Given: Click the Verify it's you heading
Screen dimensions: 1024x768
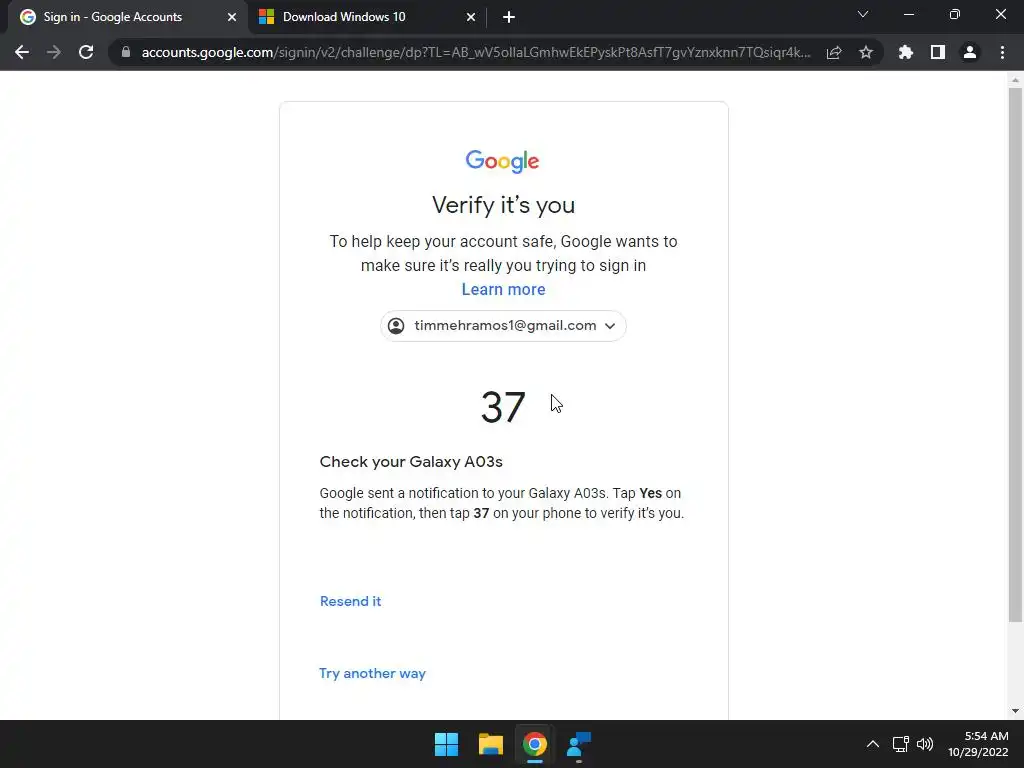Looking at the screenshot, I should 504,205.
